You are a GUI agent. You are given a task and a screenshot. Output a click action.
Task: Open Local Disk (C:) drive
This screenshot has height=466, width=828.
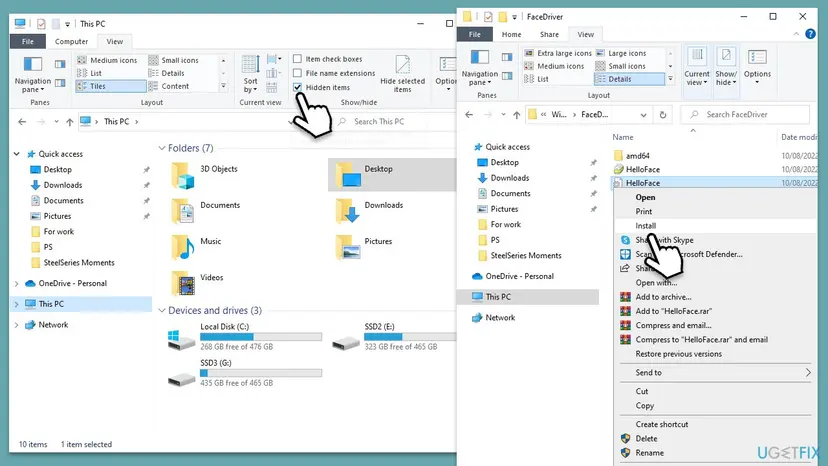(x=244, y=337)
